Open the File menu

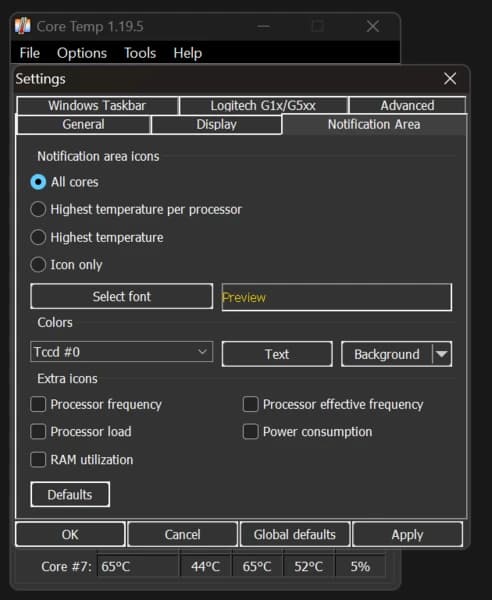(x=29, y=53)
